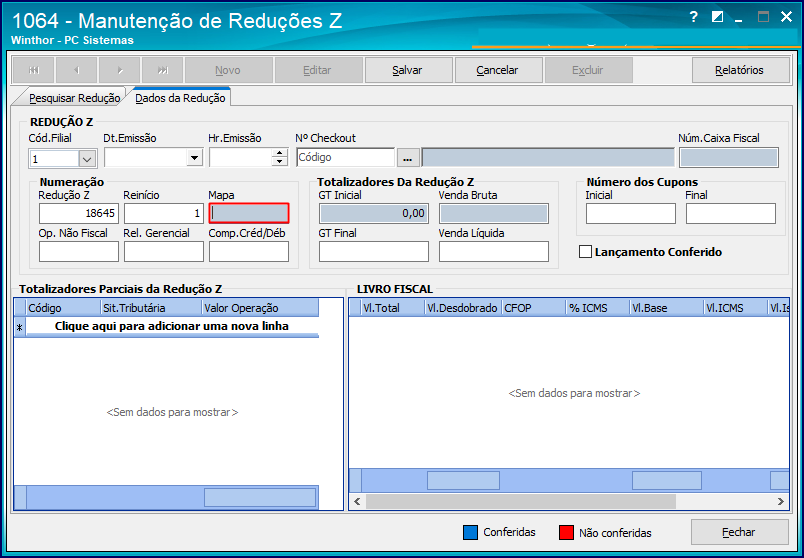Open Nº Checkout lookup ellipsis button

pyautogui.click(x=408, y=157)
